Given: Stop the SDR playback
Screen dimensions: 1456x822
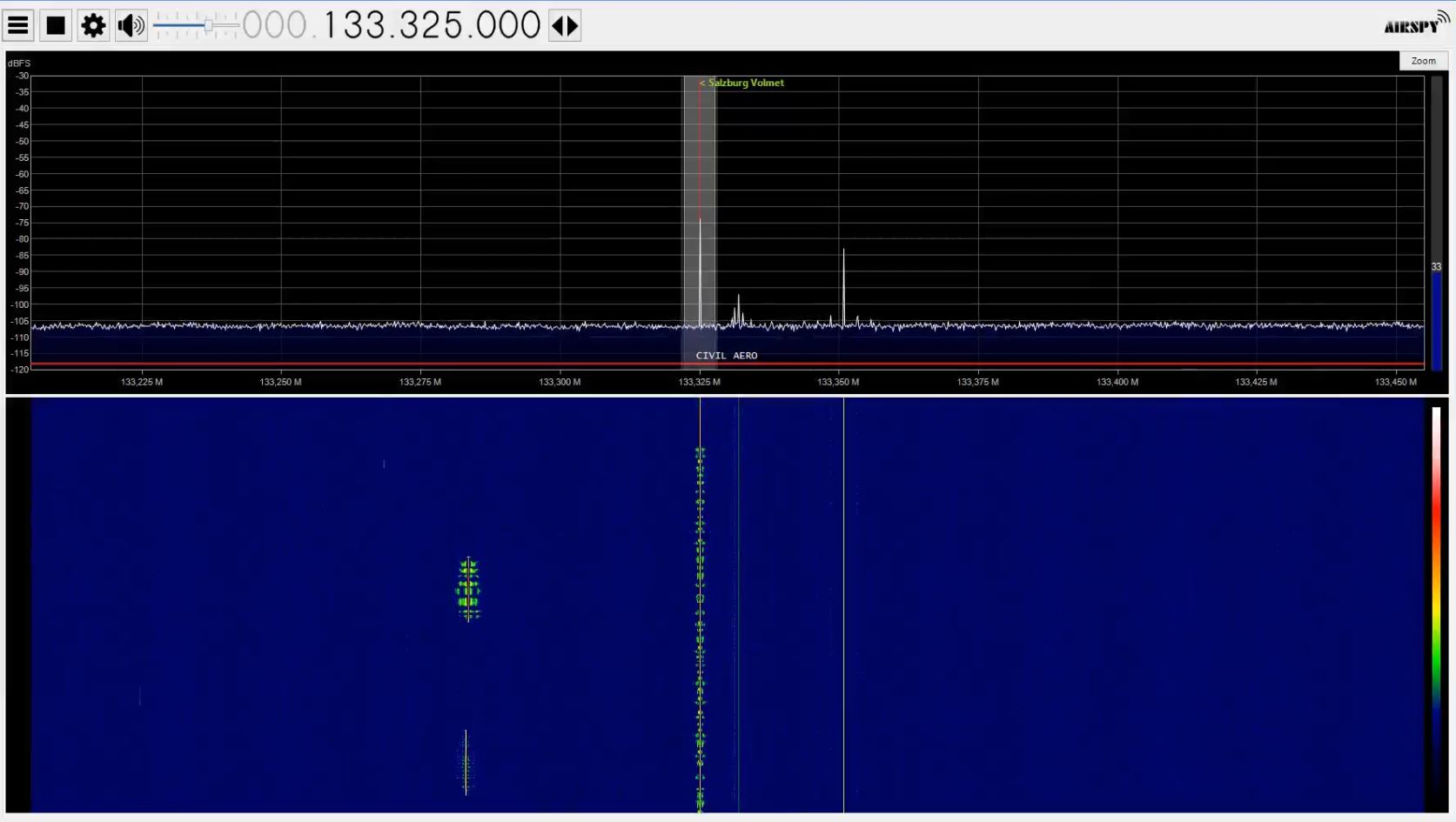Looking at the screenshot, I should (55, 24).
